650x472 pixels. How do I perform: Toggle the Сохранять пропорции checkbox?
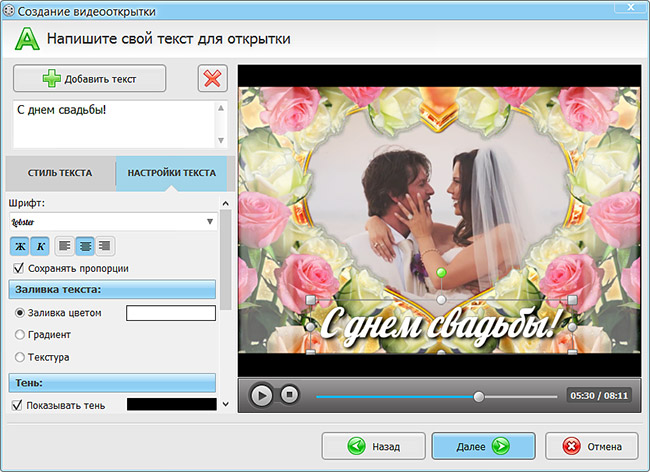18,268
